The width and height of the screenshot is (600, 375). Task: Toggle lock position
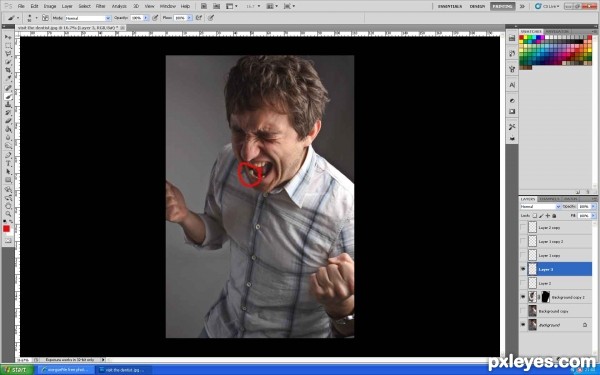tap(548, 216)
